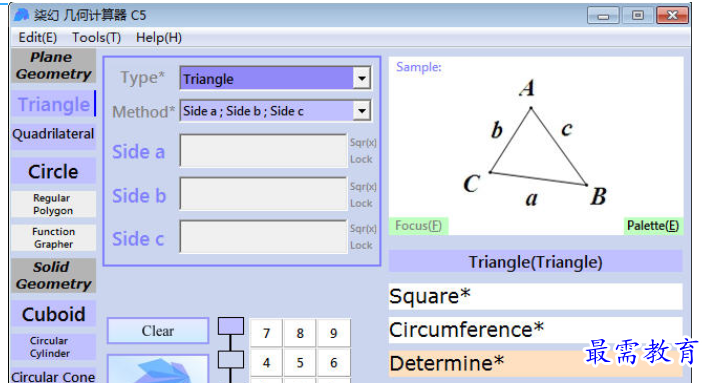Click Sqr(x) next to Side b

point(363,186)
